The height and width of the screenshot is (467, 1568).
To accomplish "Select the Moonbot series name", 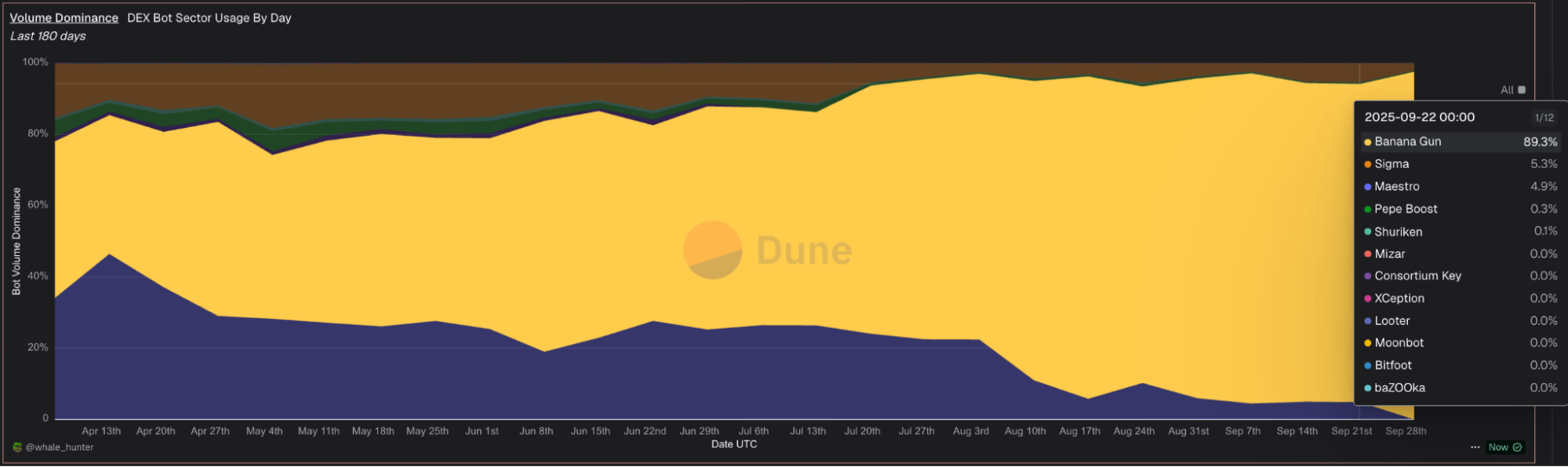I will point(1399,343).
